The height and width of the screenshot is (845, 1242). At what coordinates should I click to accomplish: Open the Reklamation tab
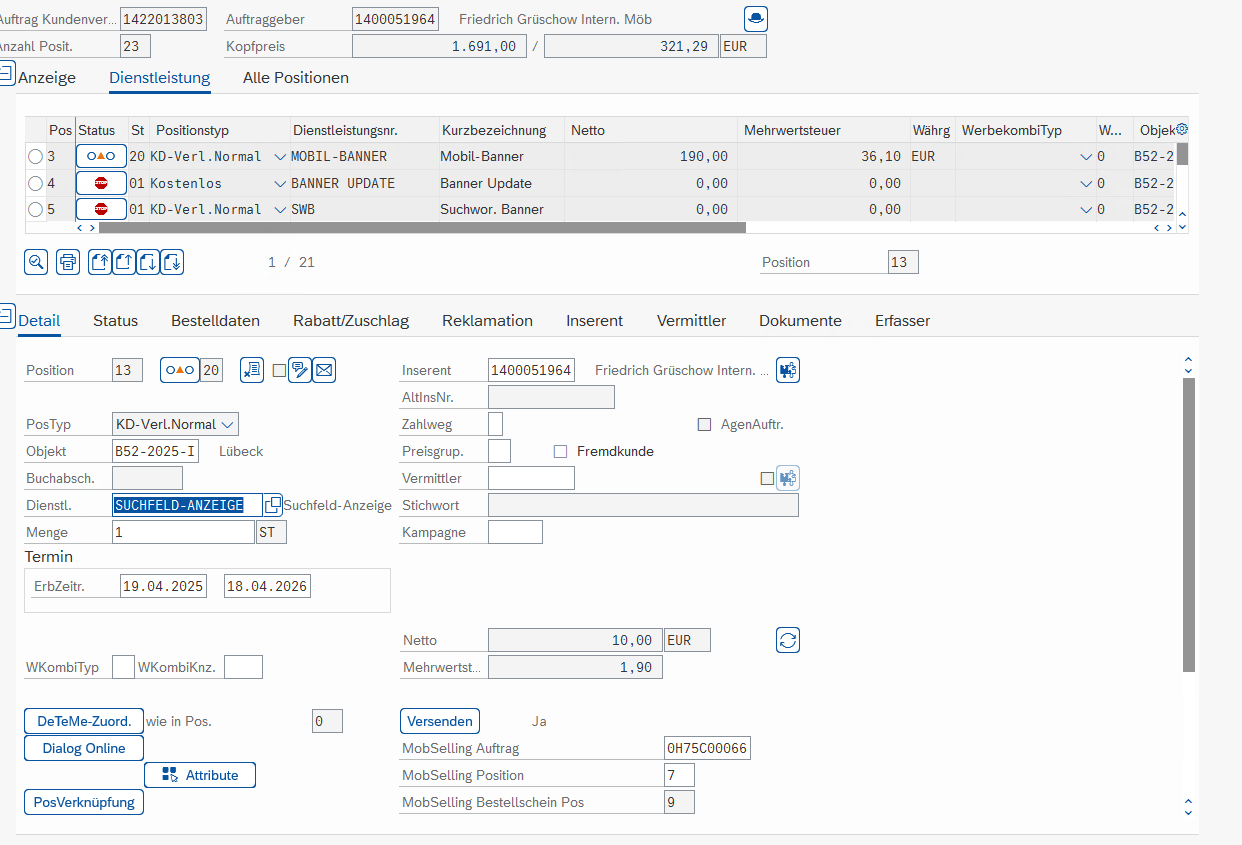(x=487, y=320)
